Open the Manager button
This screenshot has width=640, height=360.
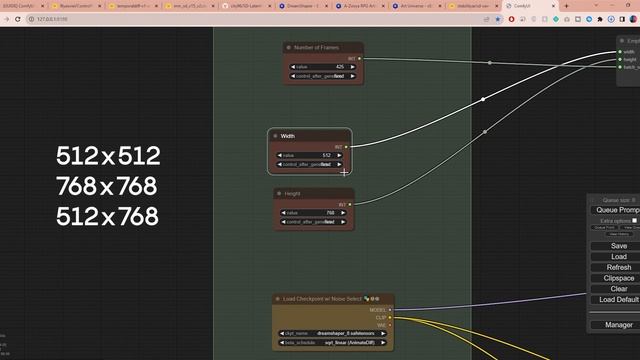click(616, 325)
